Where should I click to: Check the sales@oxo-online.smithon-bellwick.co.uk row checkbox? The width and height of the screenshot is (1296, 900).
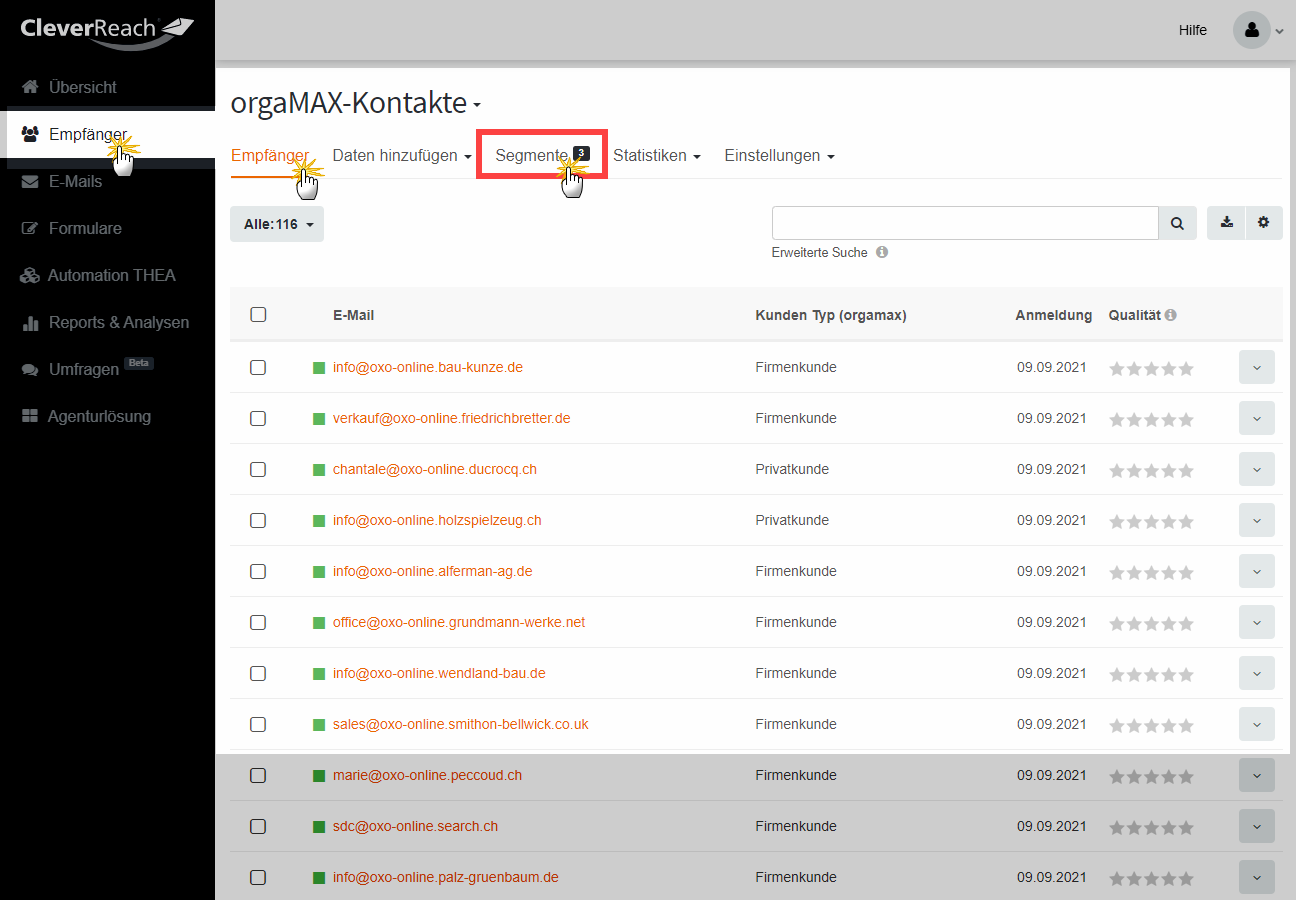(258, 724)
